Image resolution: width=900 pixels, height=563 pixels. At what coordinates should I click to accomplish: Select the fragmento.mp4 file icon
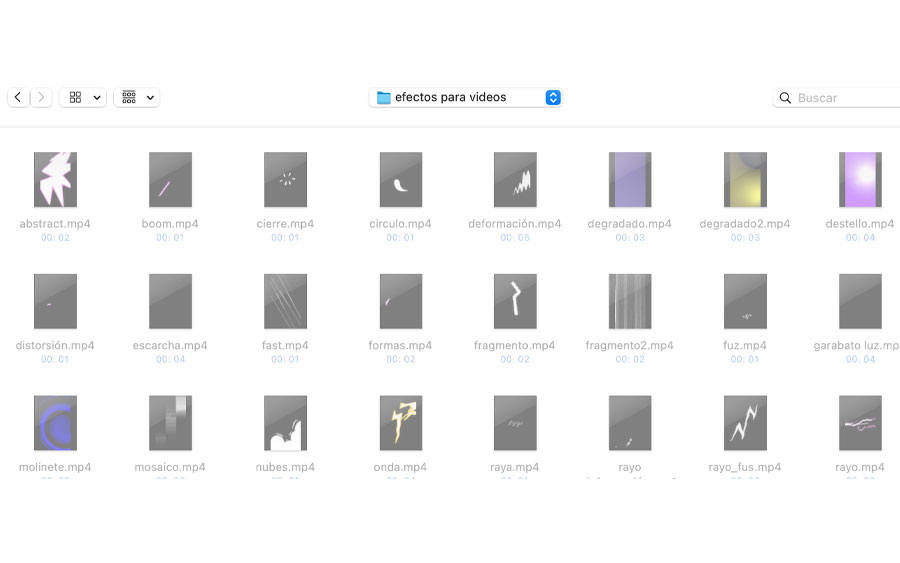coord(515,301)
